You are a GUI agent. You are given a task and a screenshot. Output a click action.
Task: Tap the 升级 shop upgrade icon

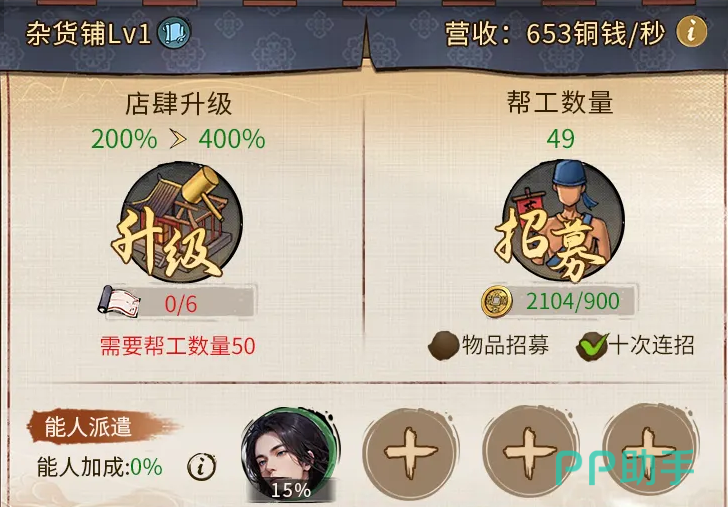pyautogui.click(x=179, y=222)
